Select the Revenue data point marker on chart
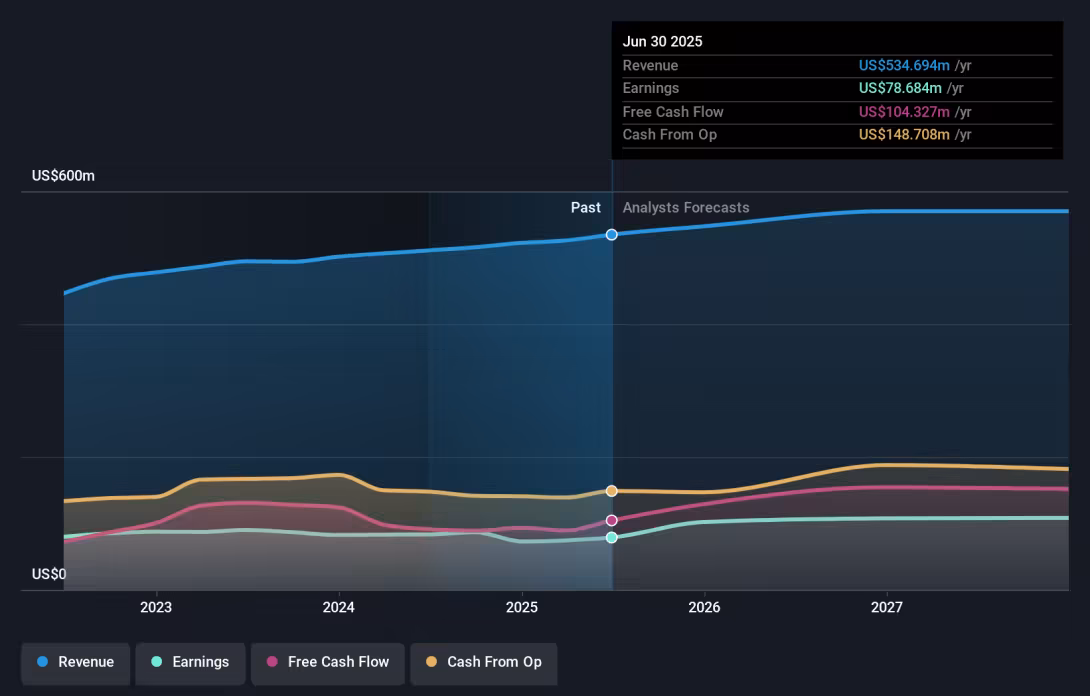This screenshot has height=696, width=1090. pos(612,235)
